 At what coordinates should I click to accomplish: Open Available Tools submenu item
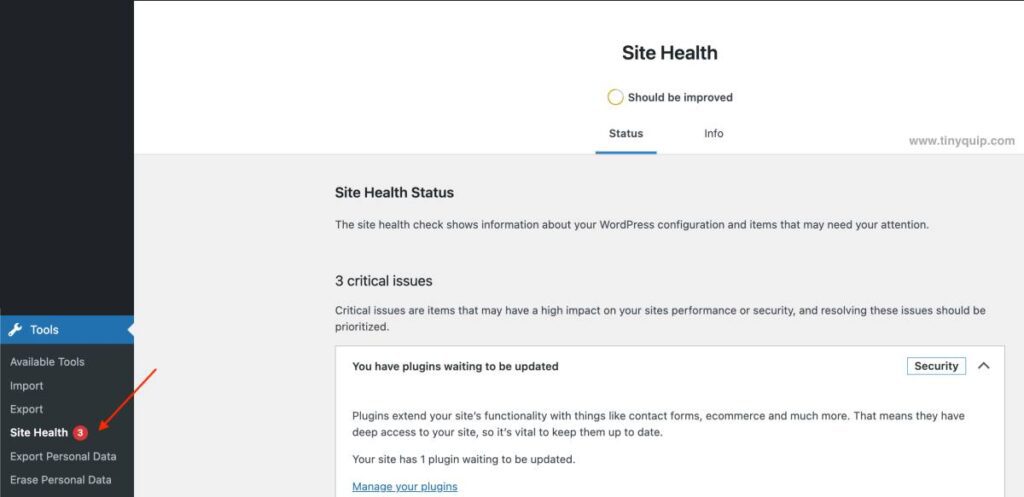coord(47,362)
